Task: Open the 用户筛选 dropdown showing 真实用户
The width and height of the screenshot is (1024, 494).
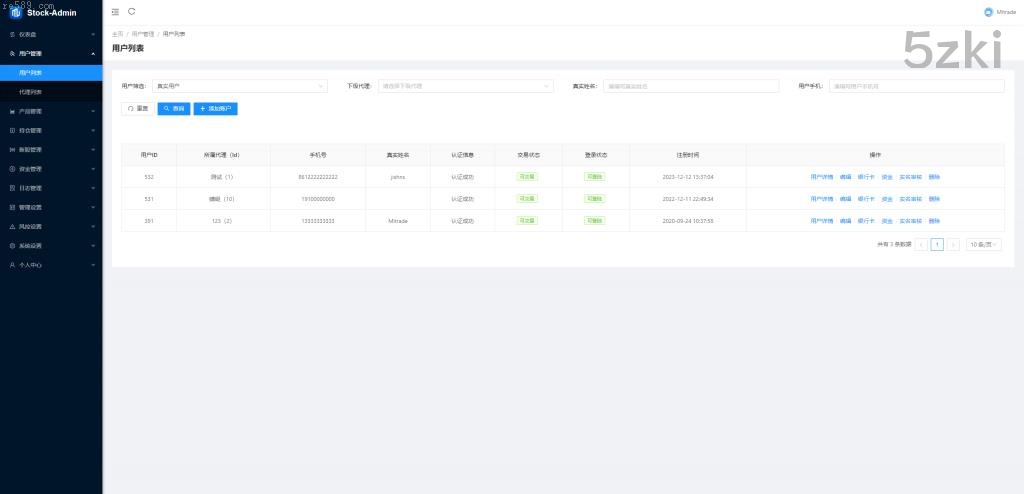Action: 240,86
